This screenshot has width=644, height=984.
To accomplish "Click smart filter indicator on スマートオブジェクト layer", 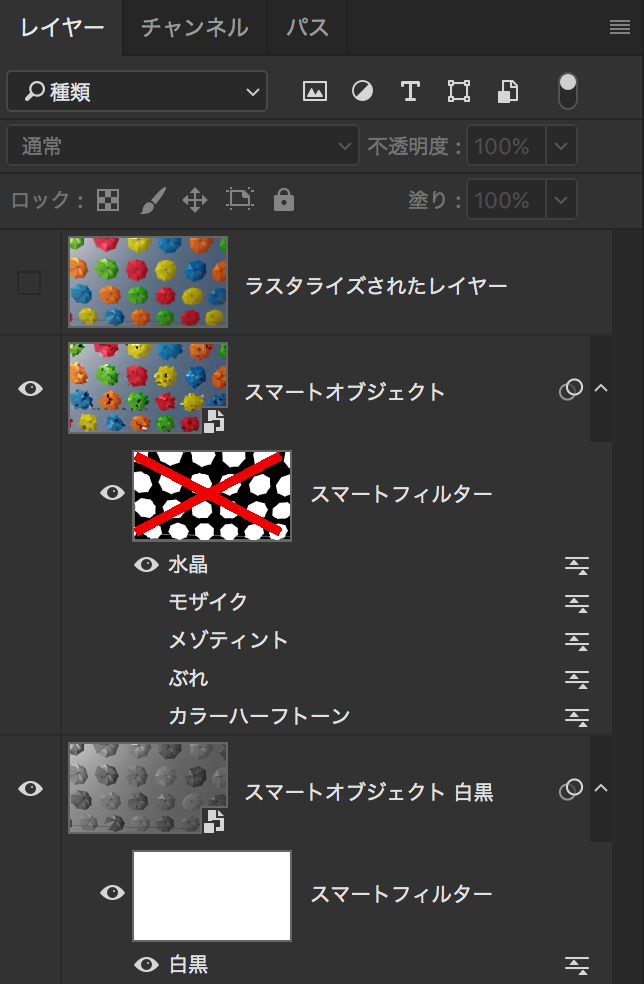I will [571, 389].
